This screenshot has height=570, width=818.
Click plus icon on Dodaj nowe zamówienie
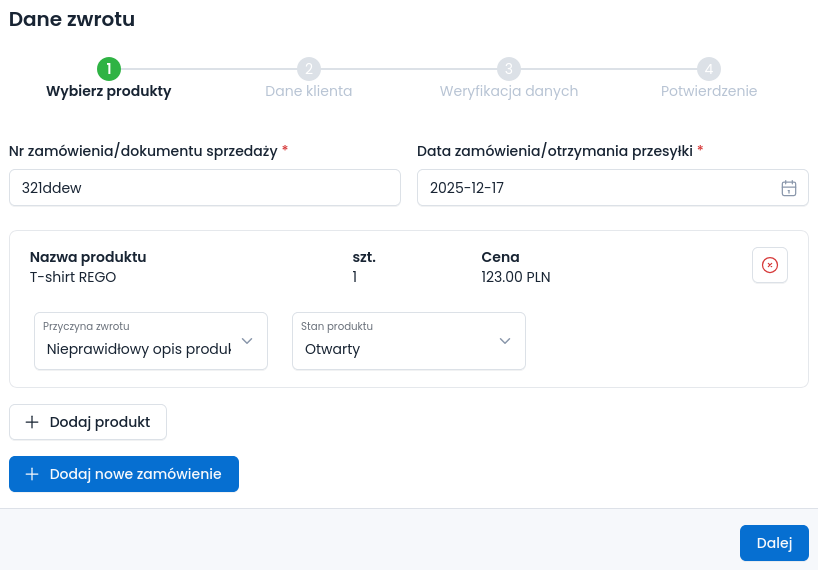(x=32, y=474)
